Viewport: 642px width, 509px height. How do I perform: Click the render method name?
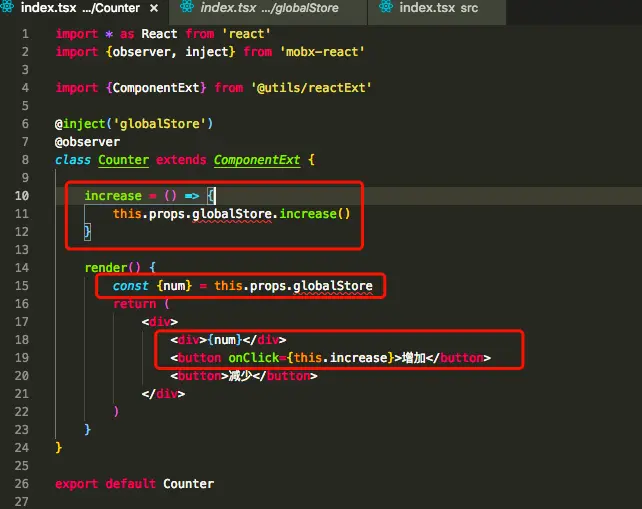click(x=106, y=268)
